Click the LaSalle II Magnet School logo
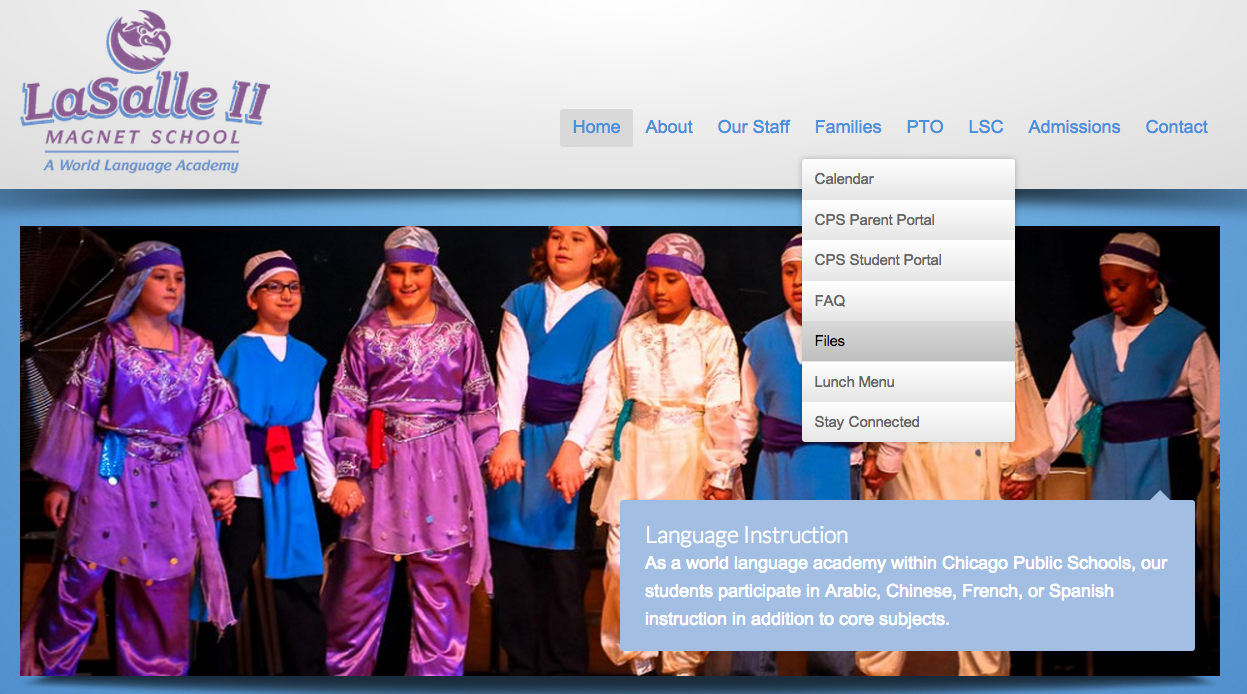The image size is (1247, 694). pyautogui.click(x=145, y=92)
